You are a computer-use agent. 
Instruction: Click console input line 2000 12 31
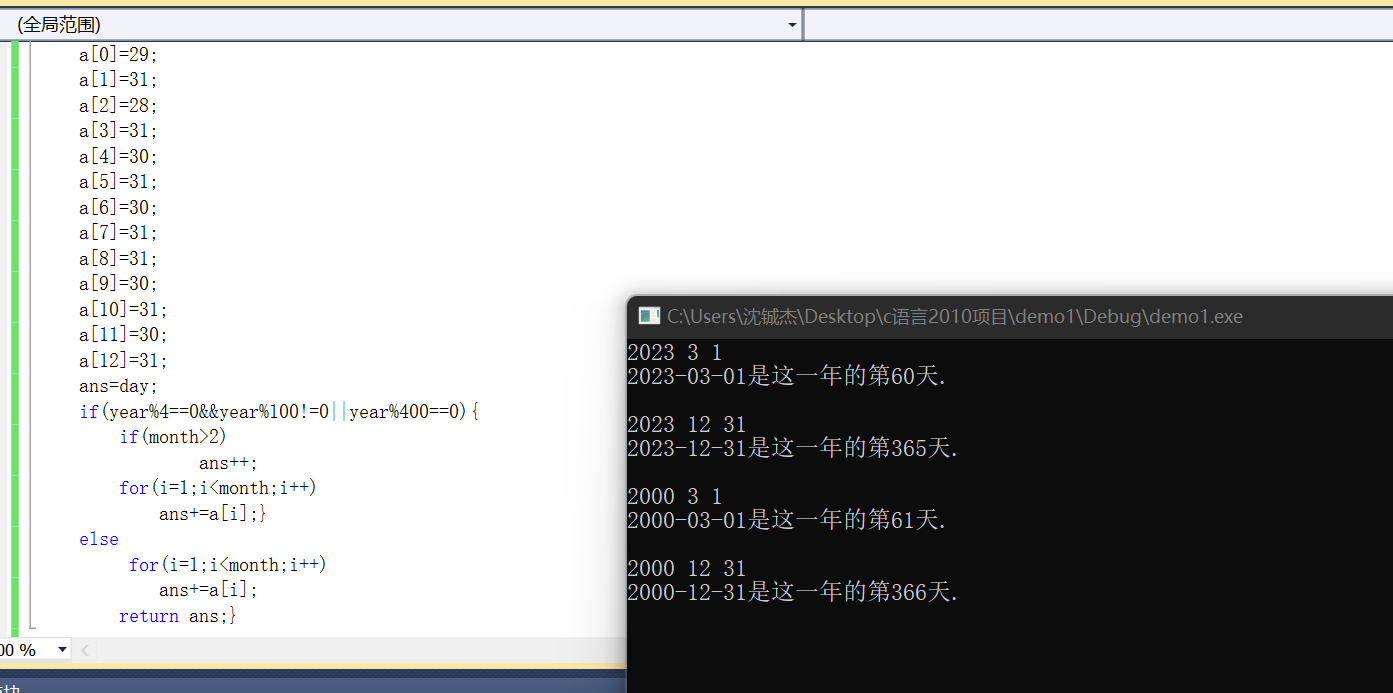point(686,569)
